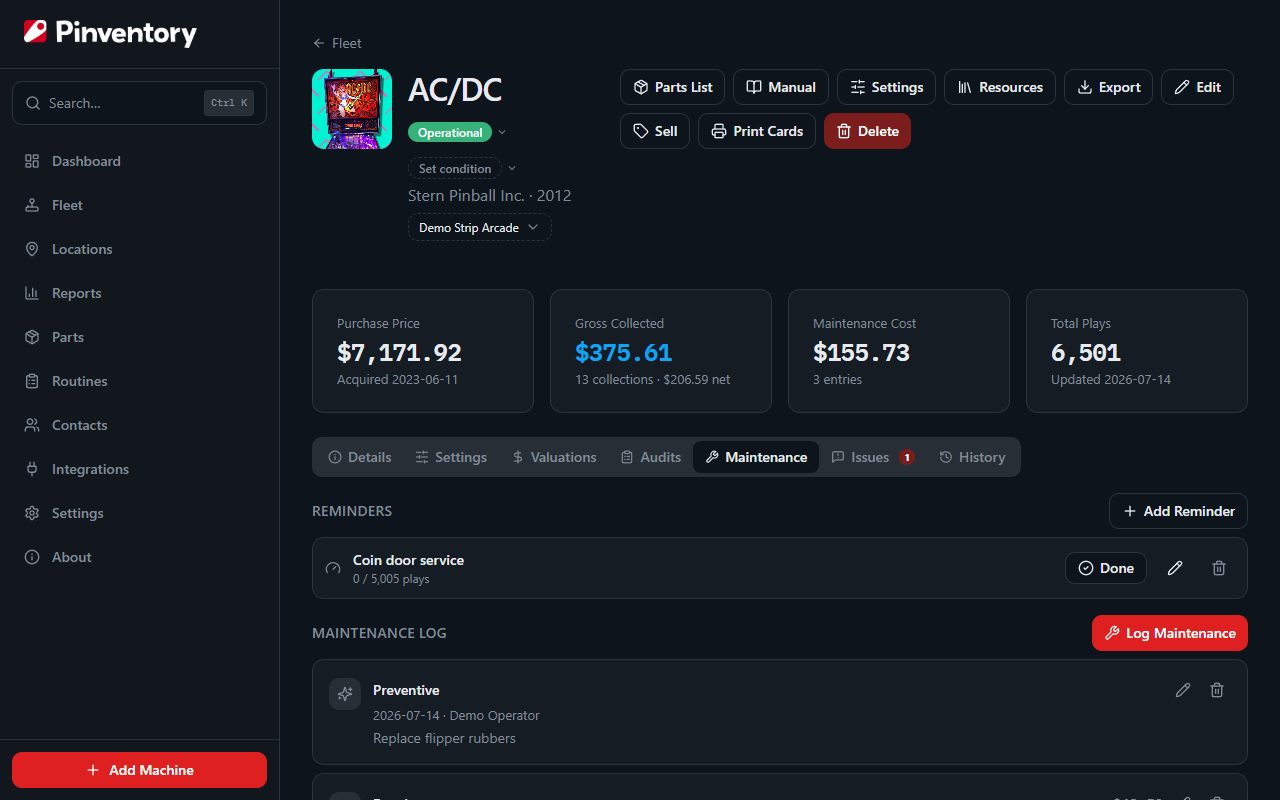Screen dimensions: 1280x800
Task: Click the 13 collections net summary text
Action: [x=652, y=380]
